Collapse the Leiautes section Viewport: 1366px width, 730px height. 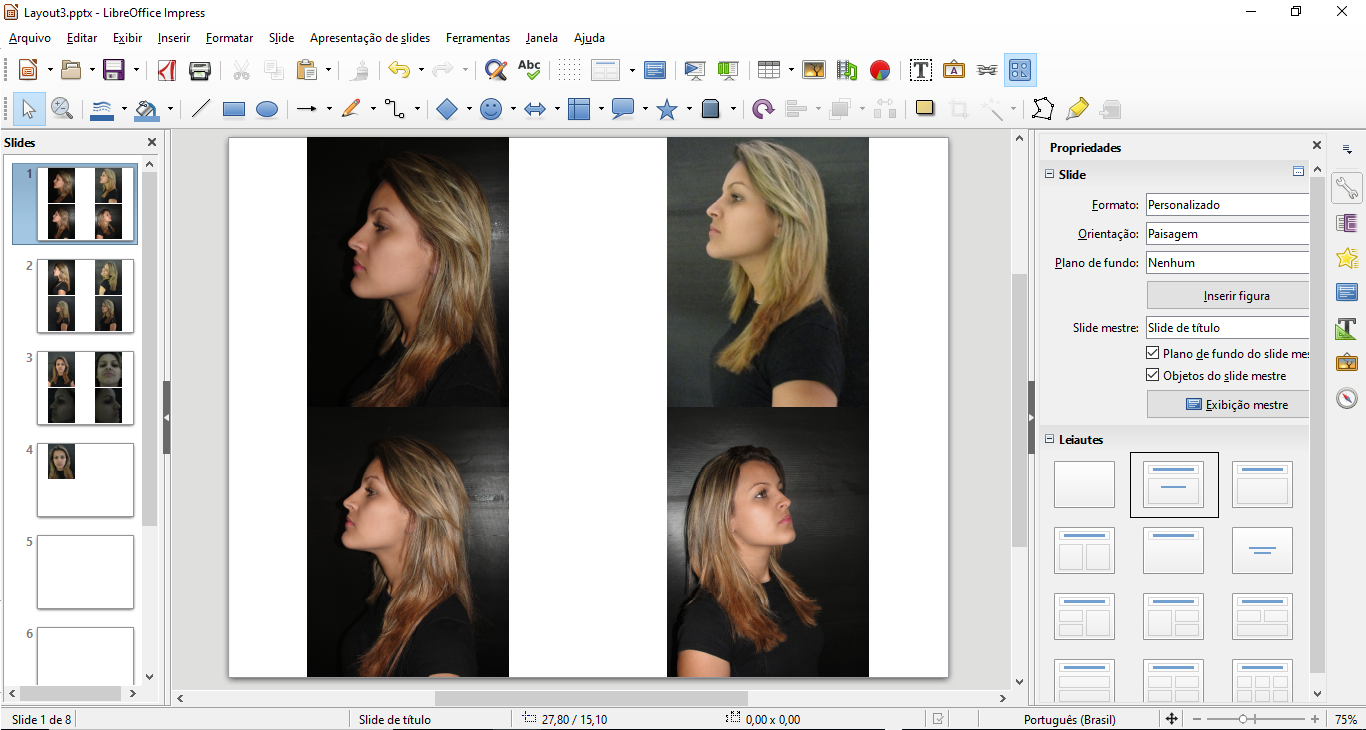click(x=1050, y=440)
